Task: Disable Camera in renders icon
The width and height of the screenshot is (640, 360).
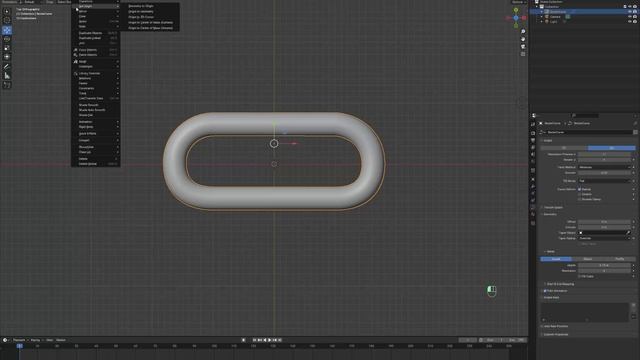Action: tap(635, 17)
